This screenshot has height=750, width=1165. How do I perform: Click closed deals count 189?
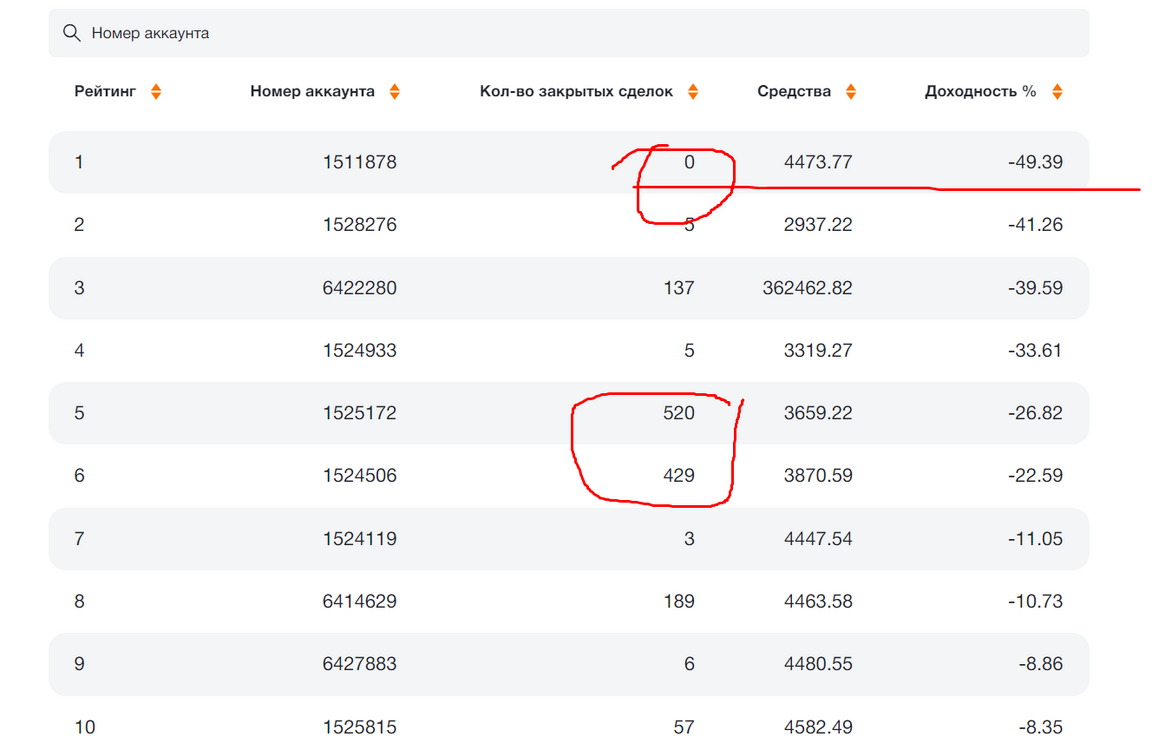[x=679, y=601]
